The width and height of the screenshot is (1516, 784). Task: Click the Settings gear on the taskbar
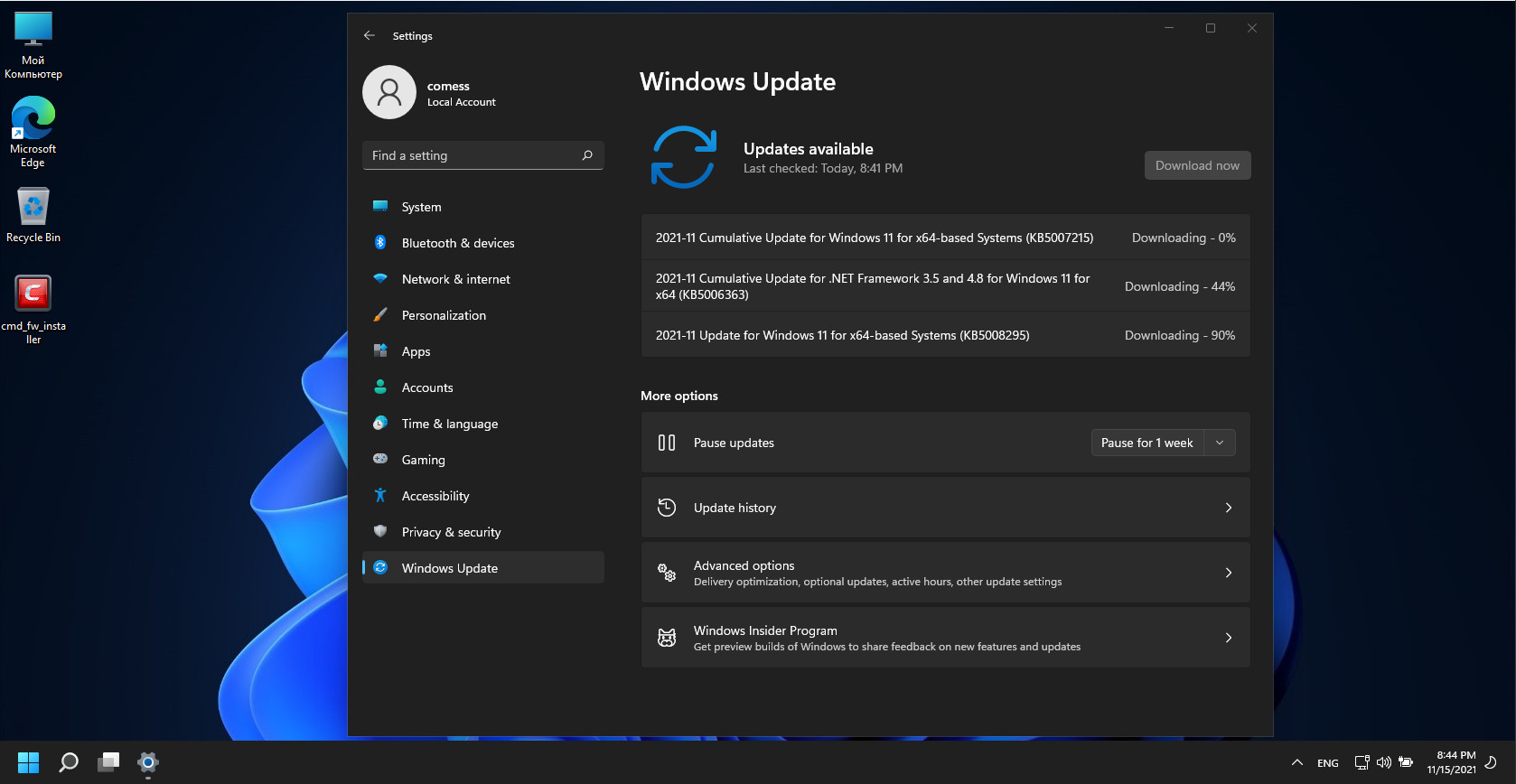point(148,762)
